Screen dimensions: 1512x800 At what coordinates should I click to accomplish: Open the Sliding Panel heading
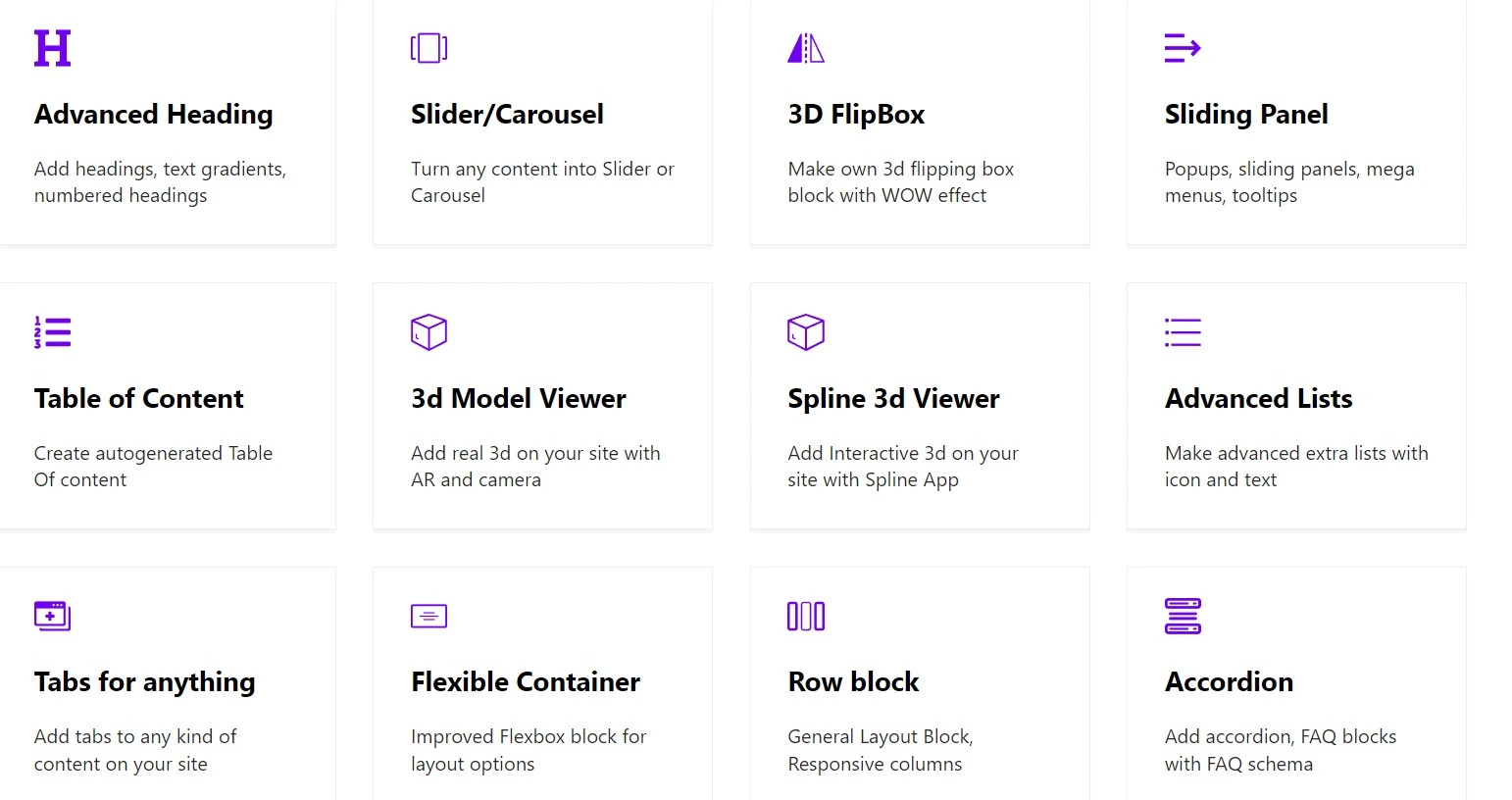1246,115
